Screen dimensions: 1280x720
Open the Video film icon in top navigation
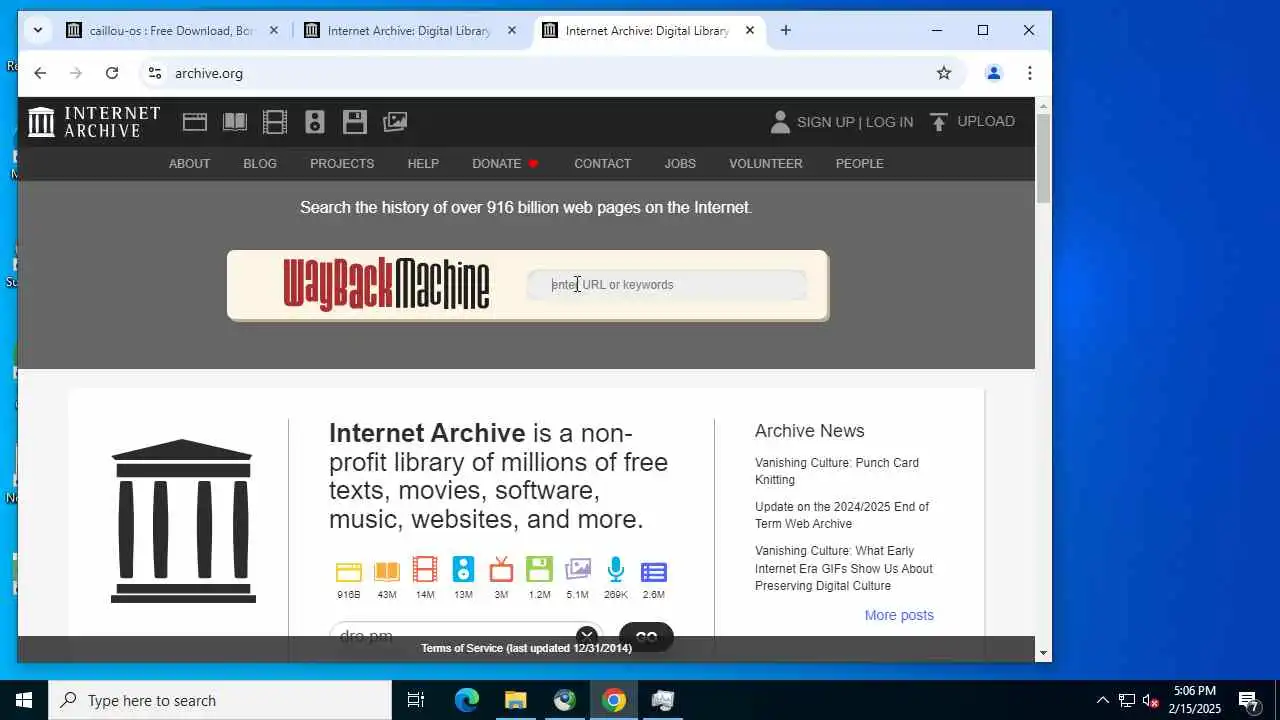275,122
